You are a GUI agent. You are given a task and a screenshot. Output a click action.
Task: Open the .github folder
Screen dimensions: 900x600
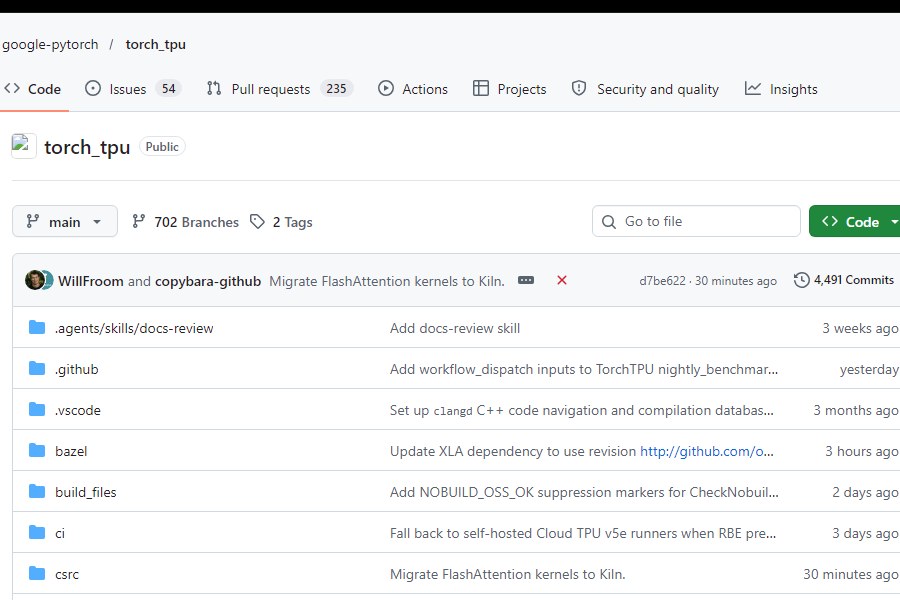[77, 369]
